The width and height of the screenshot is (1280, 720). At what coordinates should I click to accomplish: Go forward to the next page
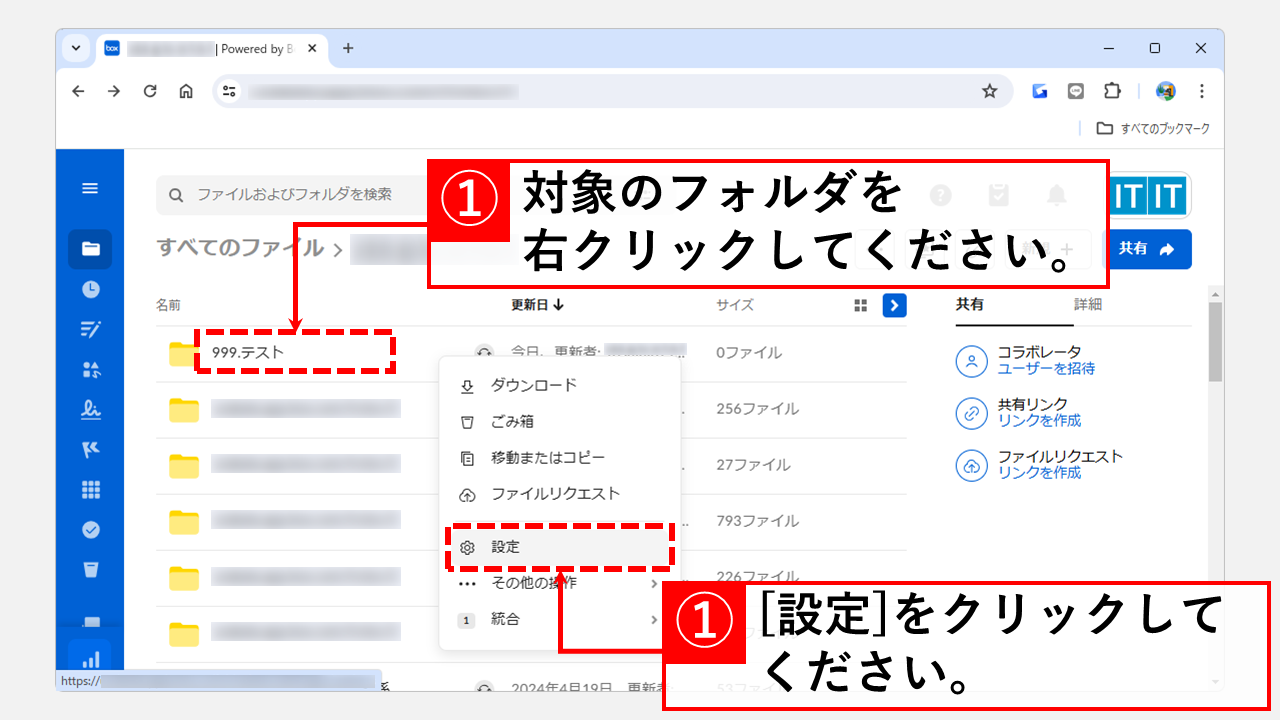click(x=114, y=91)
